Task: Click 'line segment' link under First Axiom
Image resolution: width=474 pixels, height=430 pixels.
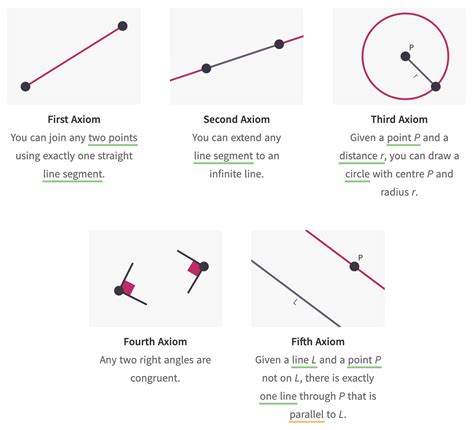Action: (x=73, y=174)
